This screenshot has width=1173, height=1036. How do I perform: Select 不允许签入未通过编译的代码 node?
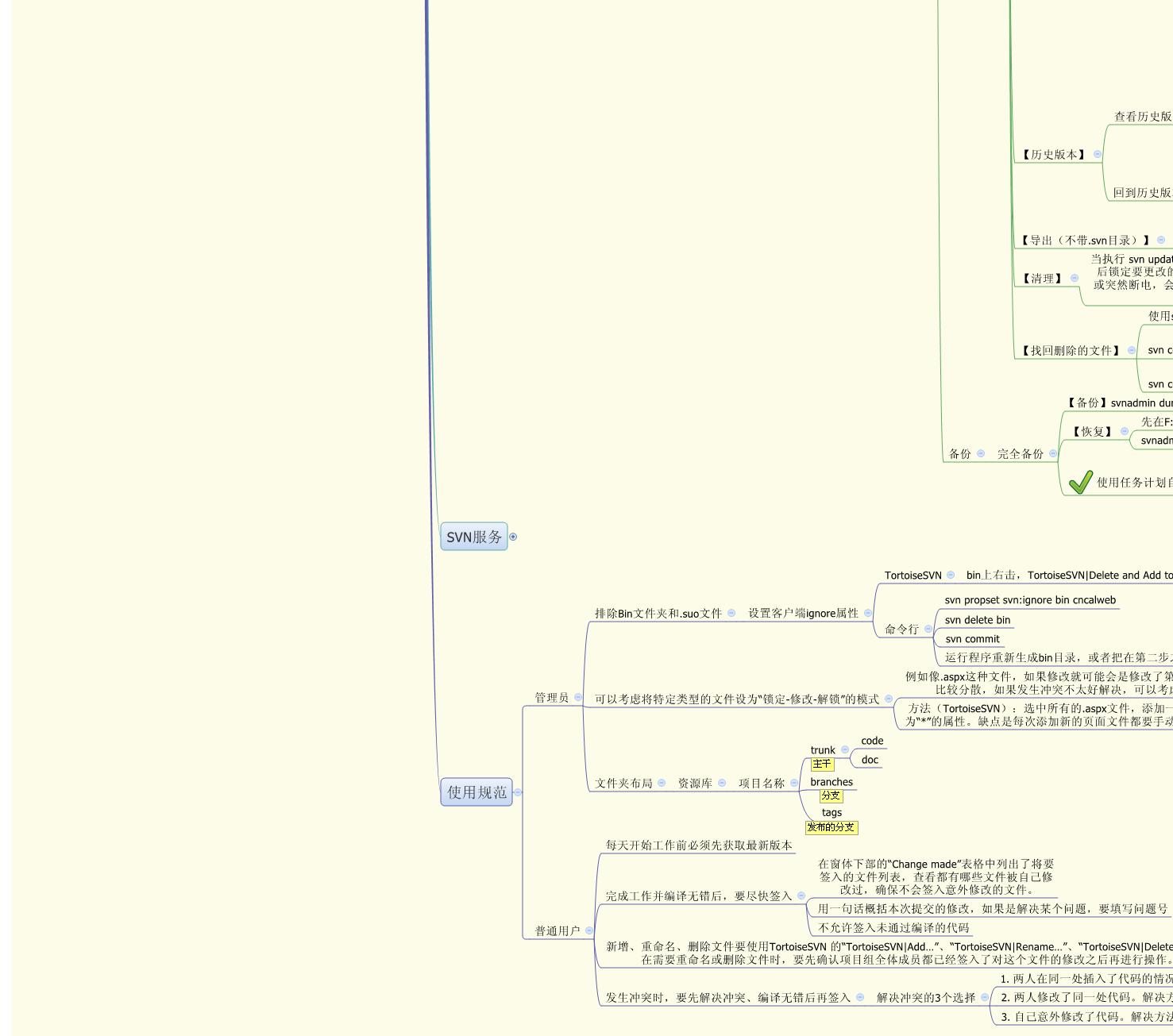point(893,927)
